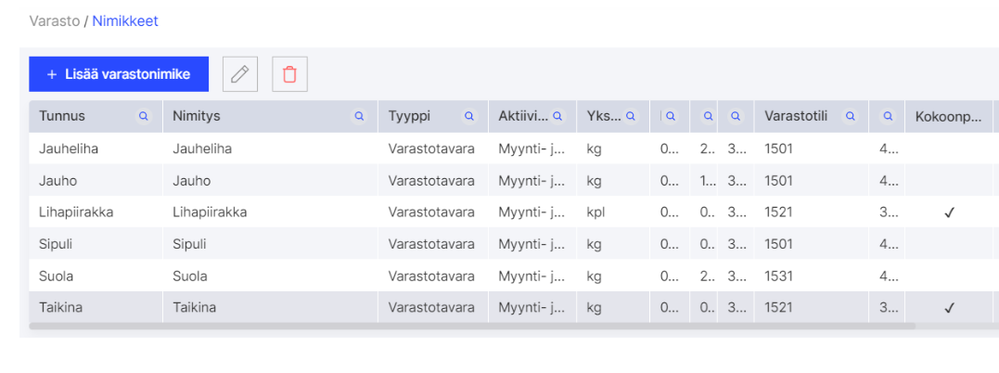
Task: Toggle Kokoonpano checkmark in Lihapiirakka row
Action: 949,212
